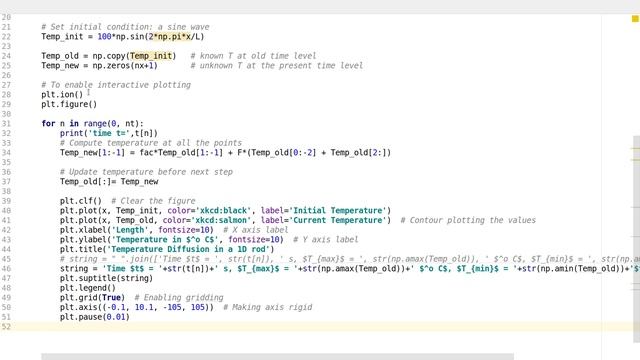The height and width of the screenshot is (360, 640).
Task: Click the 'for n in range(0, nt):' line
Action: click(x=92, y=123)
